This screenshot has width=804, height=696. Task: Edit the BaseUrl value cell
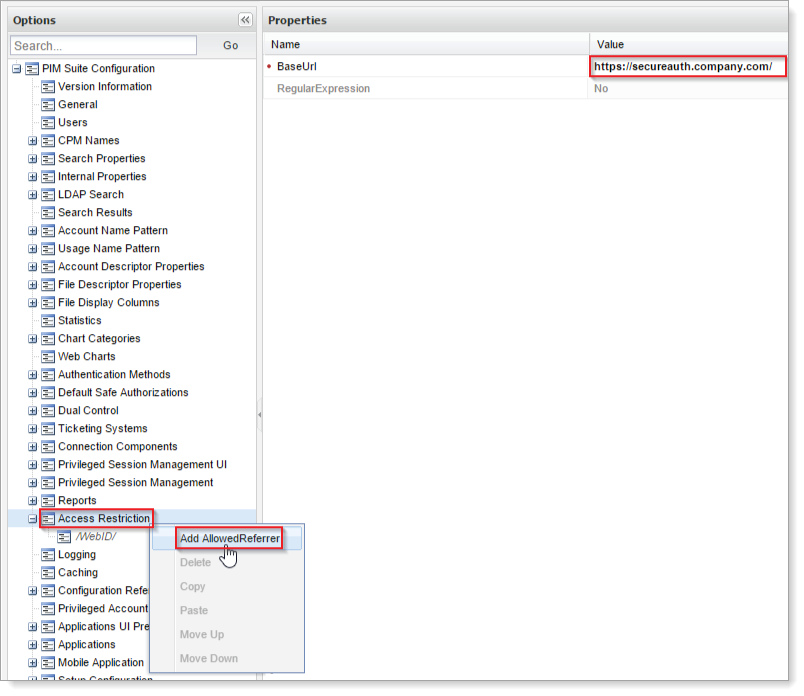(687, 67)
